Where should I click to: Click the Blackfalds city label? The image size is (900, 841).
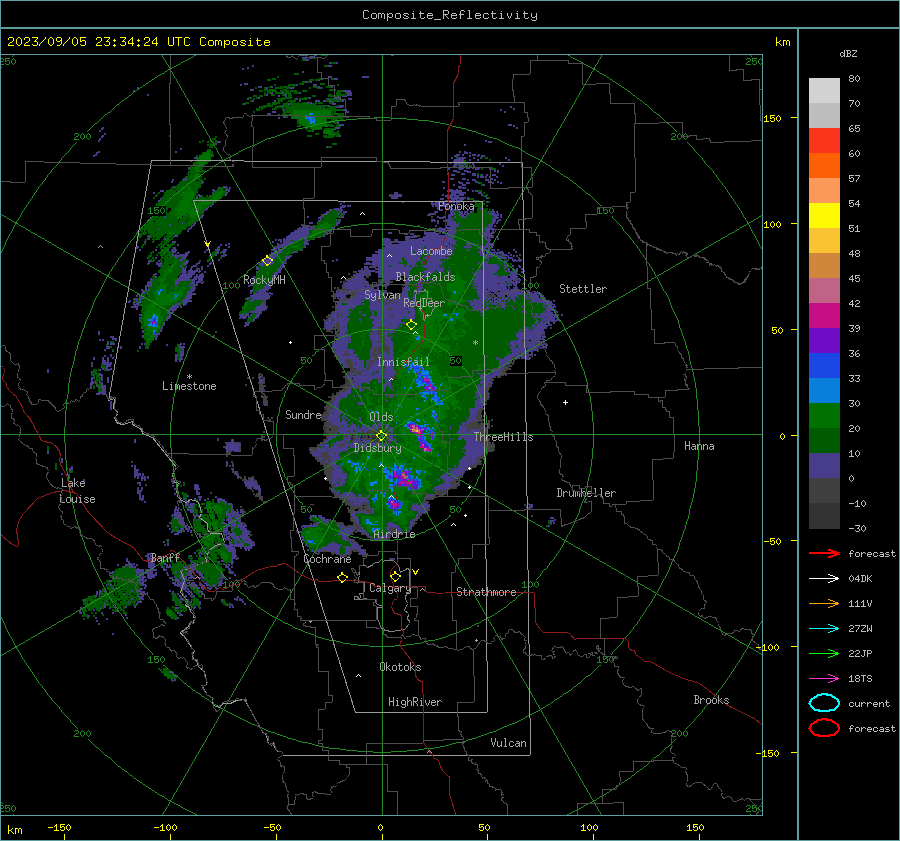[425, 277]
